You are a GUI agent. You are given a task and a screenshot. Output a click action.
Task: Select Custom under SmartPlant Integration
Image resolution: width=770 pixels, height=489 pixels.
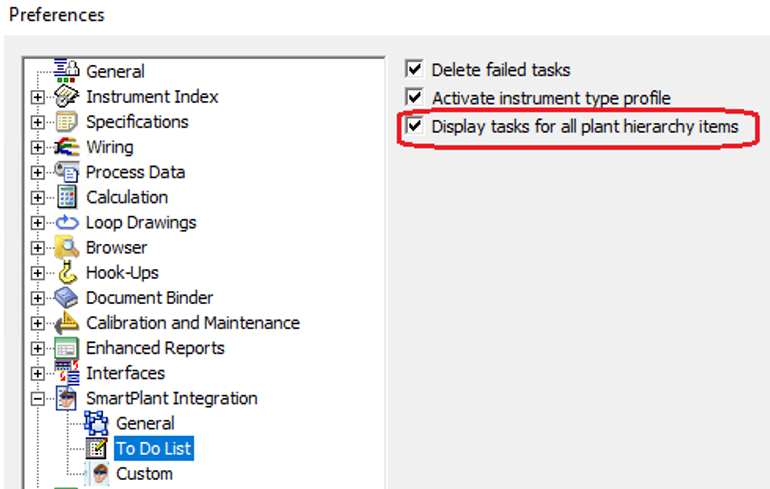click(x=144, y=473)
